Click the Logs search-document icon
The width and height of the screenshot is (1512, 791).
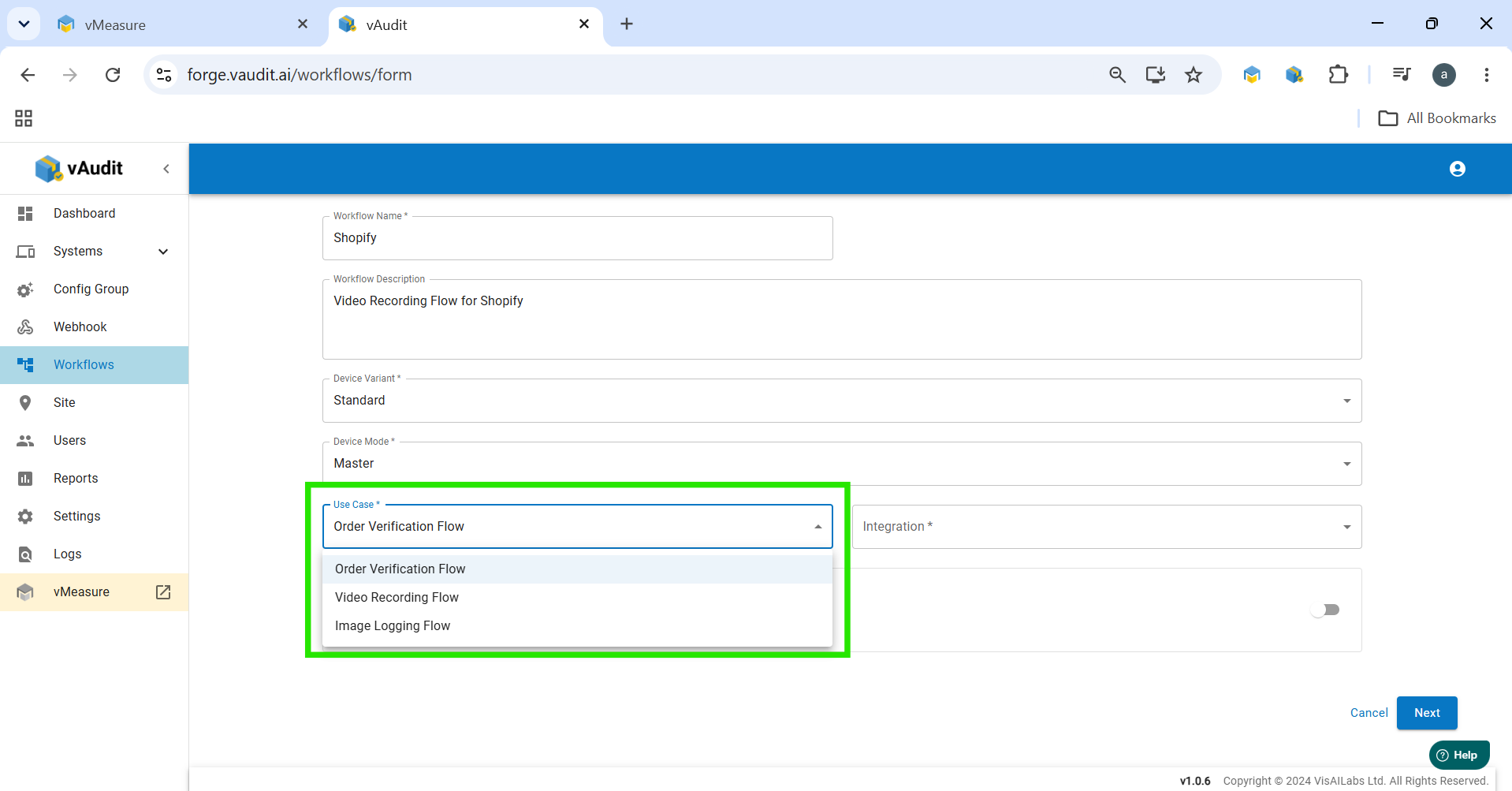point(25,554)
